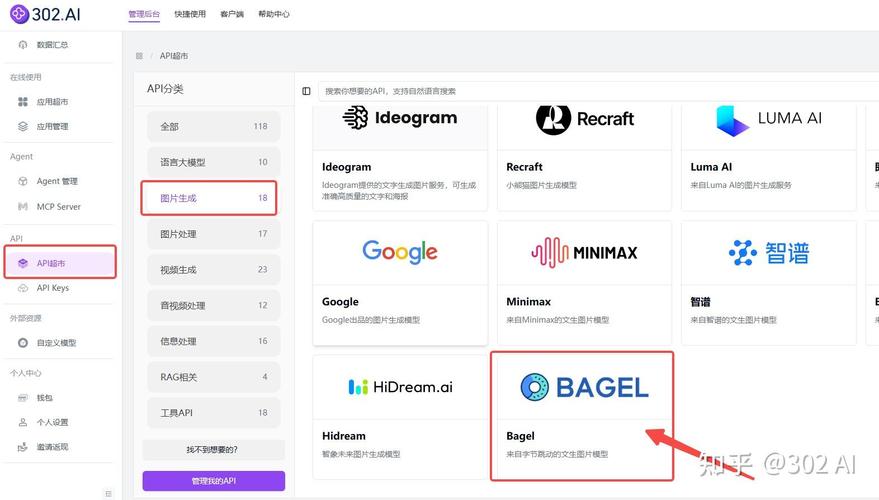Open the 智谱 card title
Image resolution: width=879 pixels, height=500 pixels.
pyautogui.click(x=700, y=302)
